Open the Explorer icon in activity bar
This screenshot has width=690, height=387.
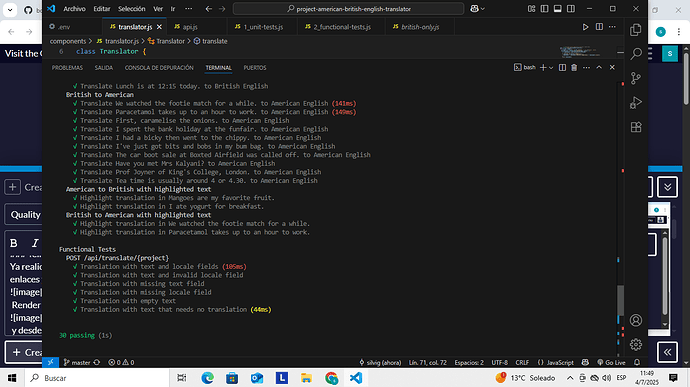635,30
